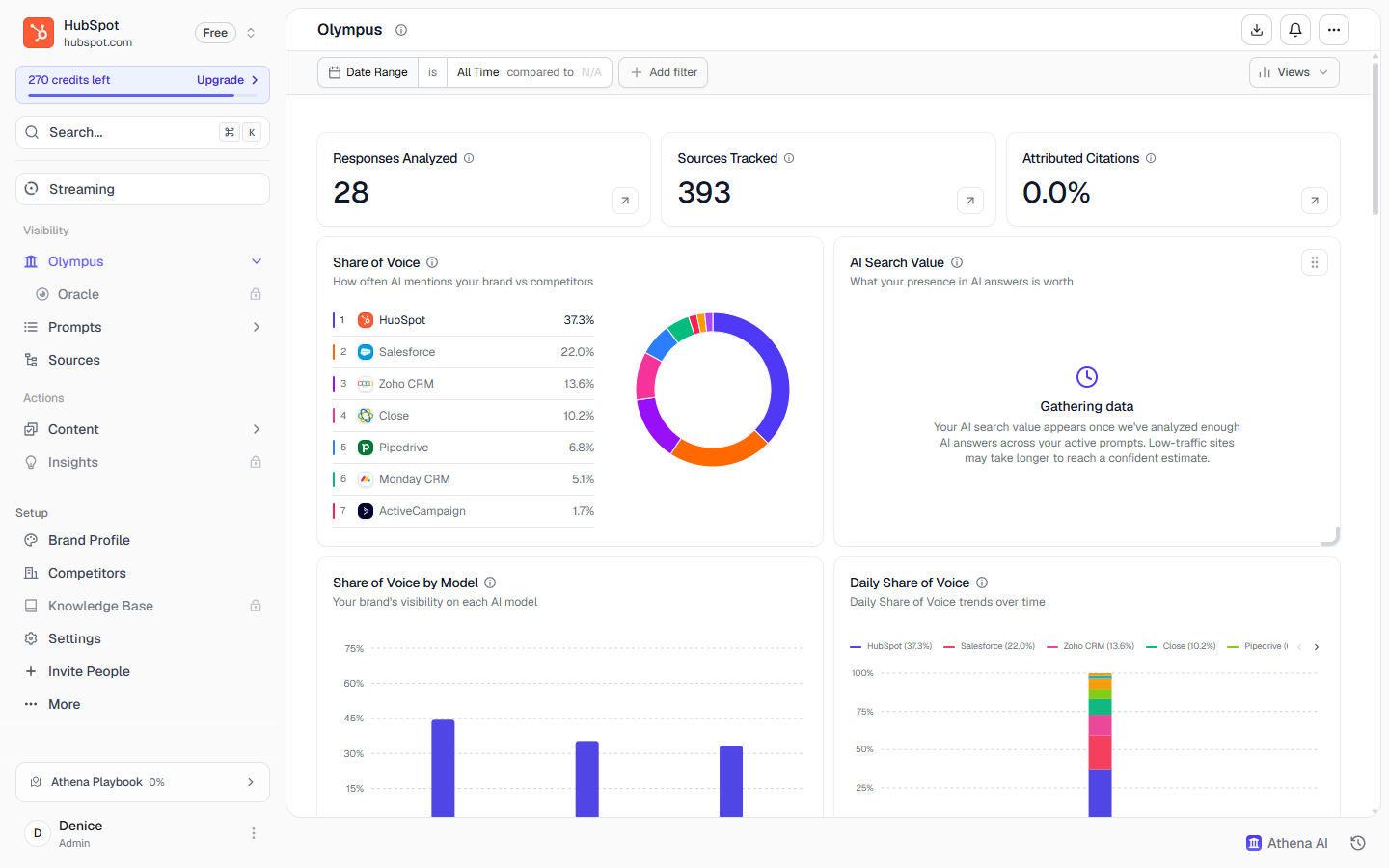This screenshot has height=868, width=1389.
Task: Click the 'is' filter operator
Action: click(432, 72)
